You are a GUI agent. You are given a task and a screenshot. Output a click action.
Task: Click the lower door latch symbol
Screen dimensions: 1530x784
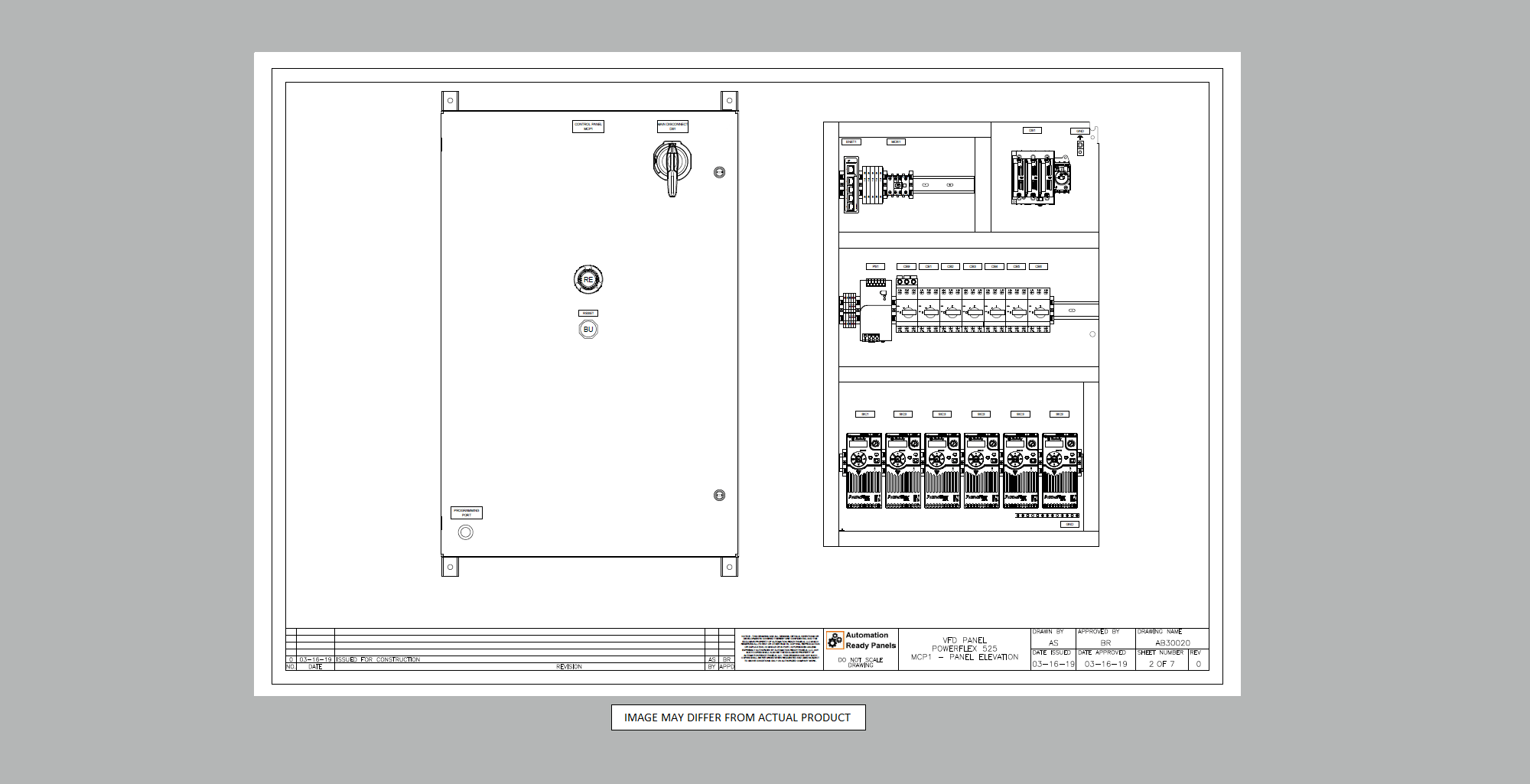[719, 496]
